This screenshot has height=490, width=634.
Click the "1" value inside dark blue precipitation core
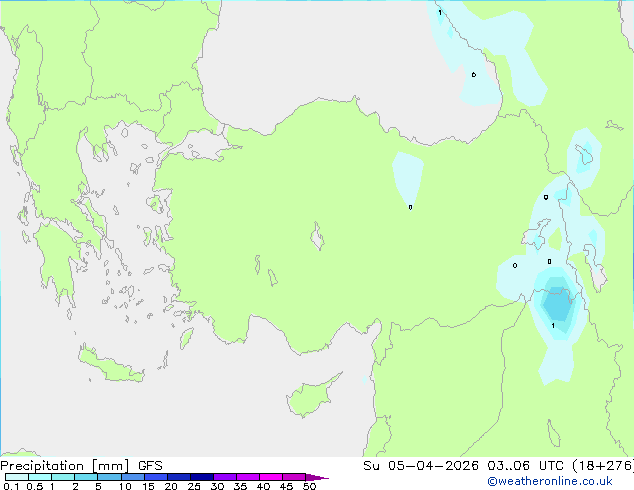click(553, 325)
